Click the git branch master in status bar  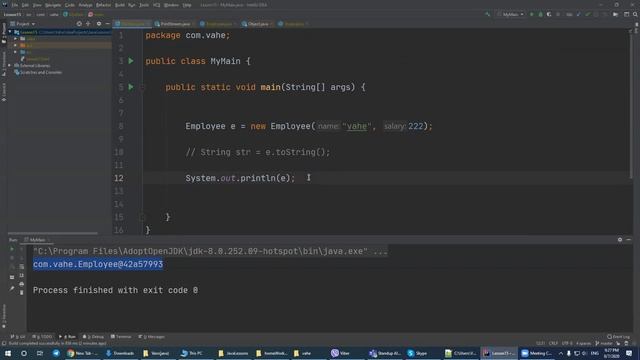click(605, 343)
